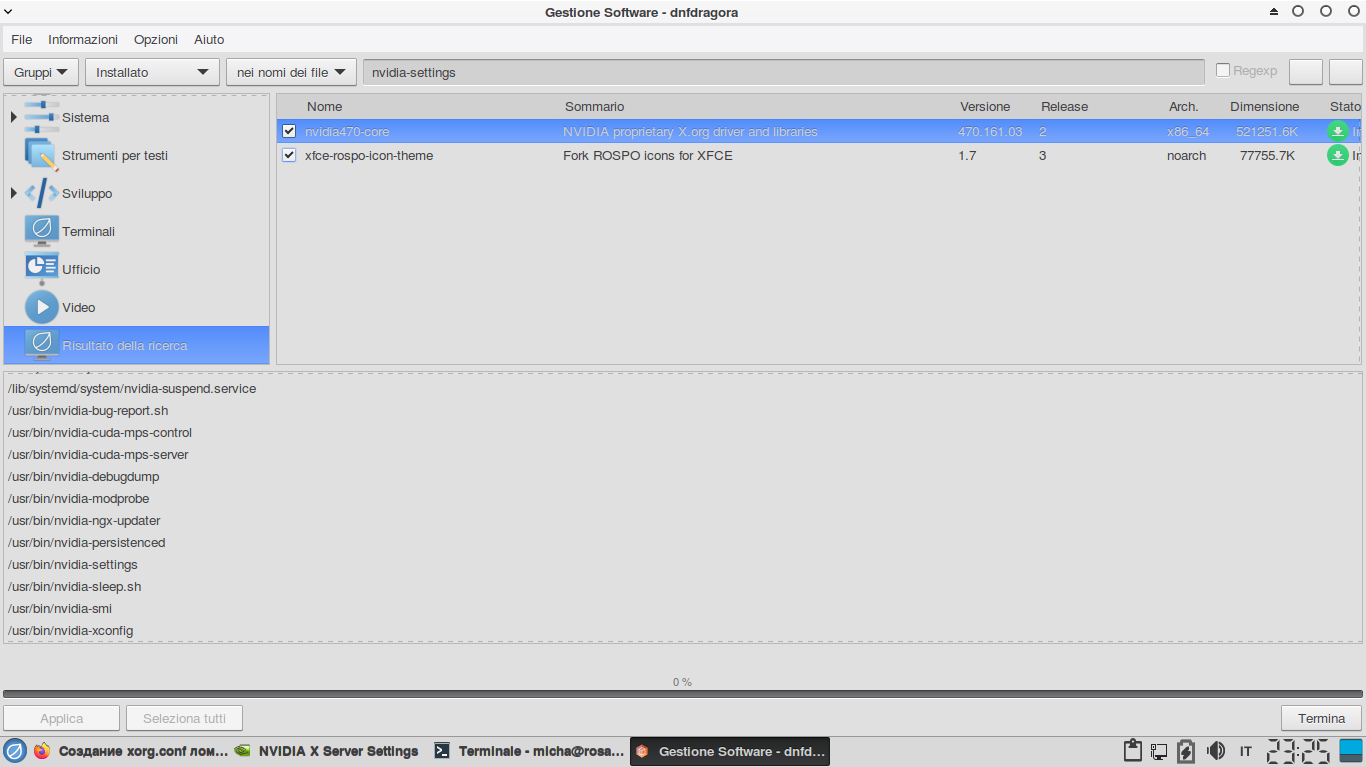Click the Termina button
1366x767 pixels.
pyautogui.click(x=1322, y=718)
